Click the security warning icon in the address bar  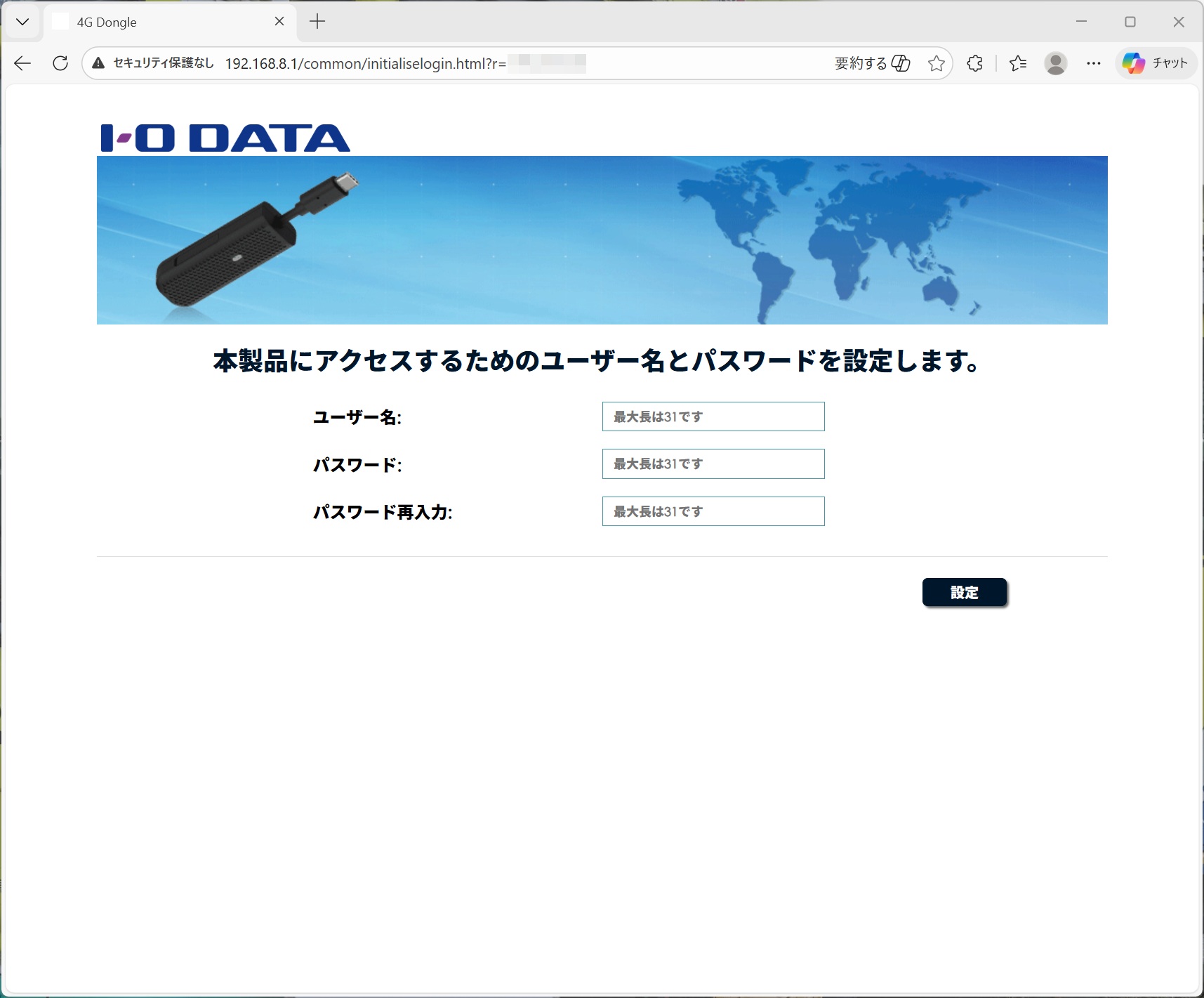point(98,63)
